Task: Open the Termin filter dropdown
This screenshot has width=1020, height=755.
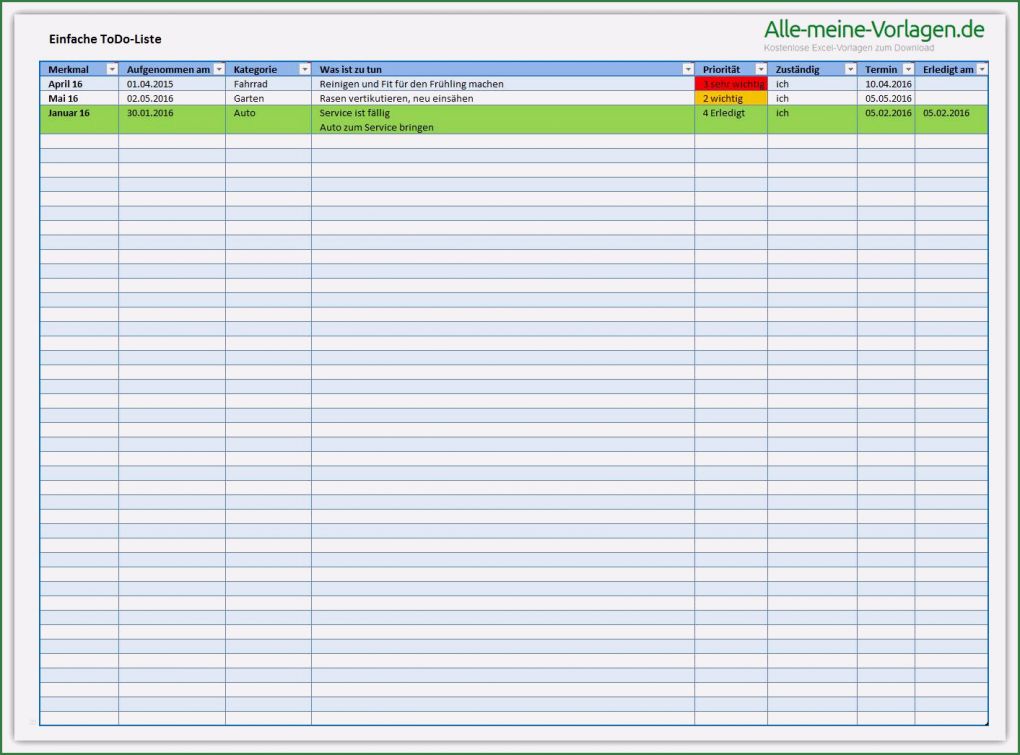Action: click(908, 69)
